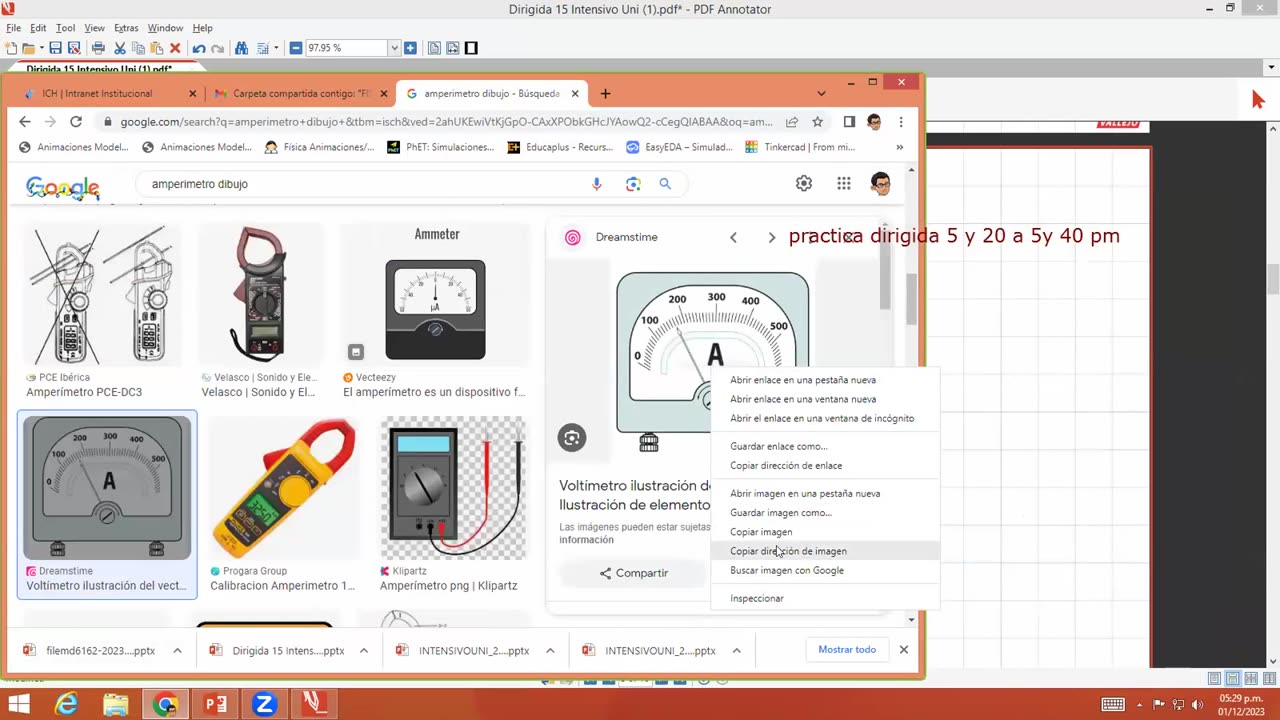Click the Chrome address bar URL
Image resolution: width=1280 pixels, height=720 pixels.
tap(446, 122)
